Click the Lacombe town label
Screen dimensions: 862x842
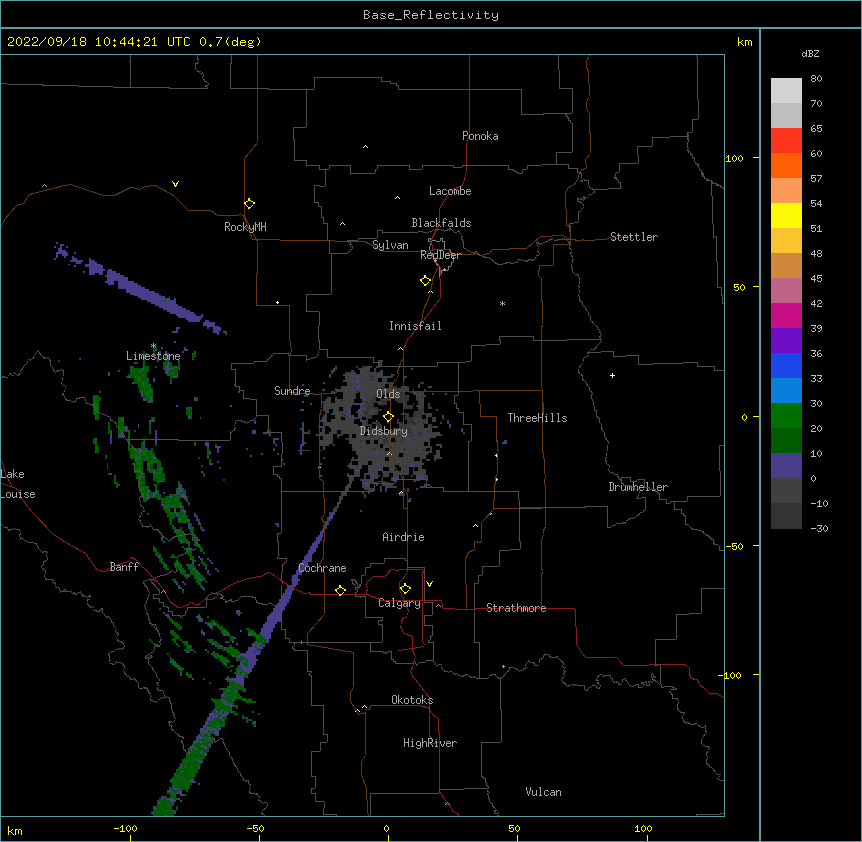(x=450, y=191)
